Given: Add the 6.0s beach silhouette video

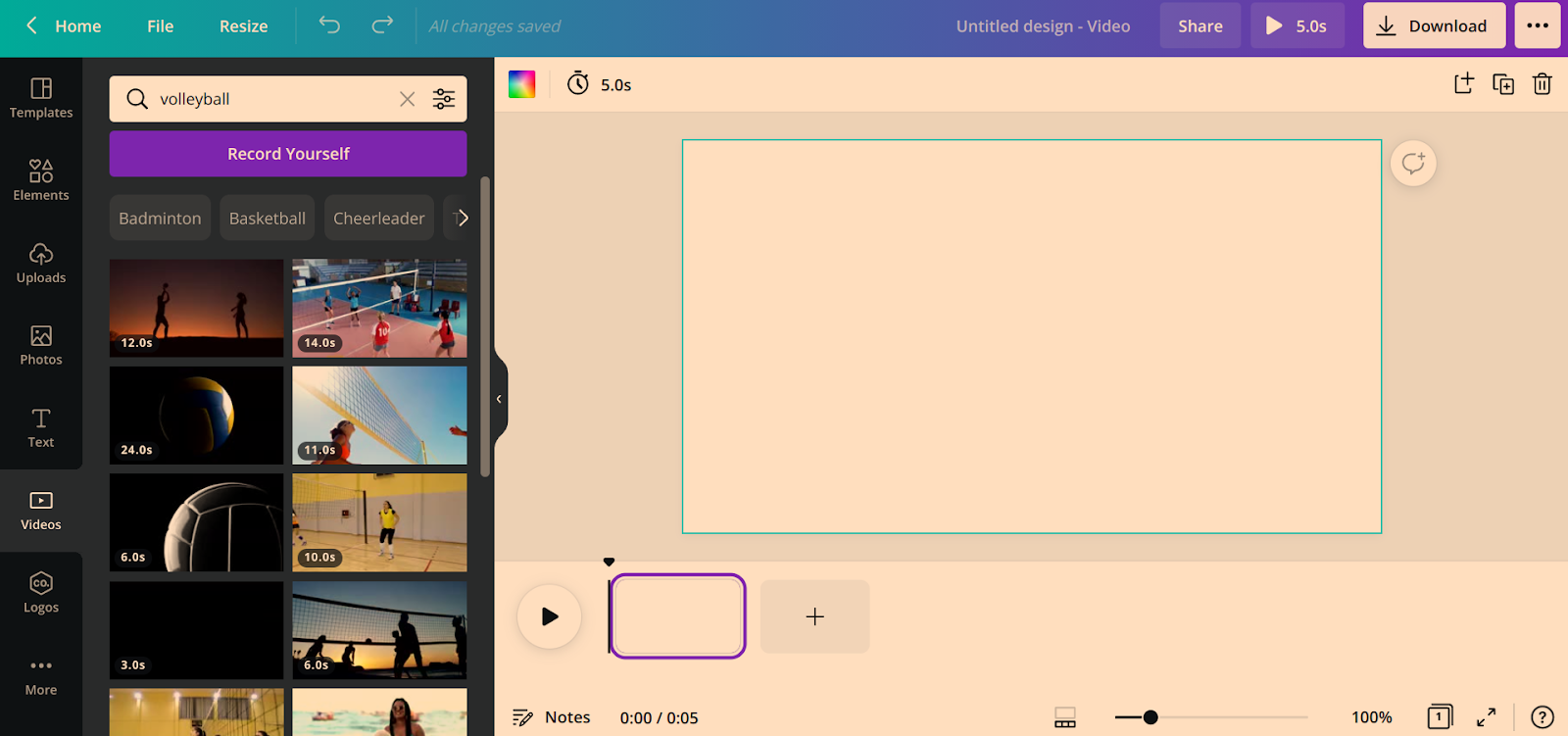Looking at the screenshot, I should pos(379,630).
